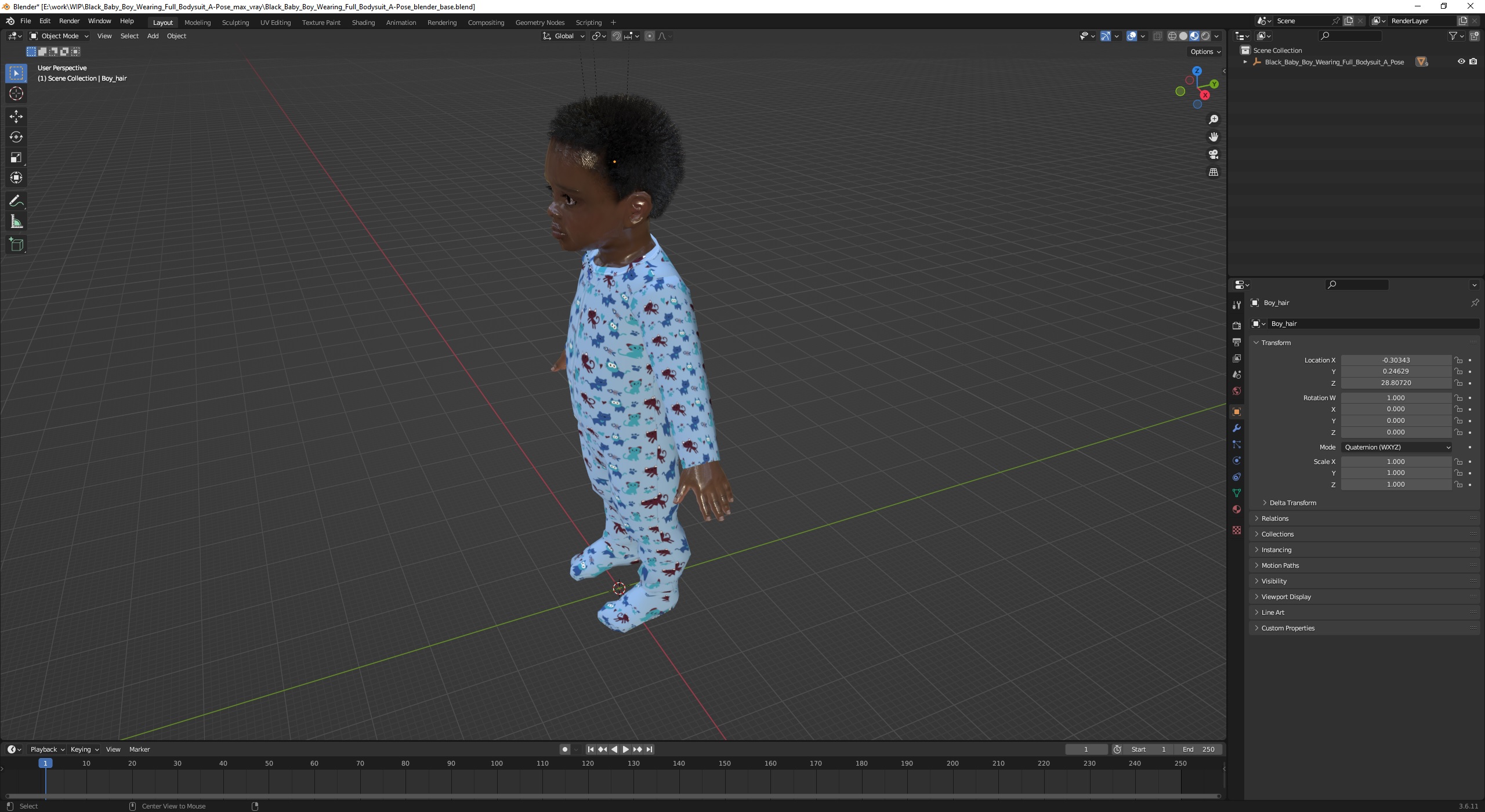1485x812 pixels.
Task: Hide Black_Baby_Boy collection with eye icon
Action: click(1461, 61)
